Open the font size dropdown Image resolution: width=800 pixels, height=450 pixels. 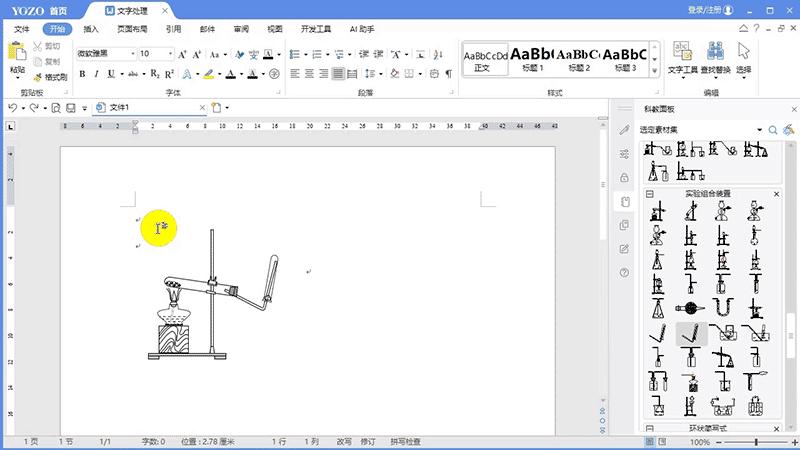pyautogui.click(x=171, y=53)
